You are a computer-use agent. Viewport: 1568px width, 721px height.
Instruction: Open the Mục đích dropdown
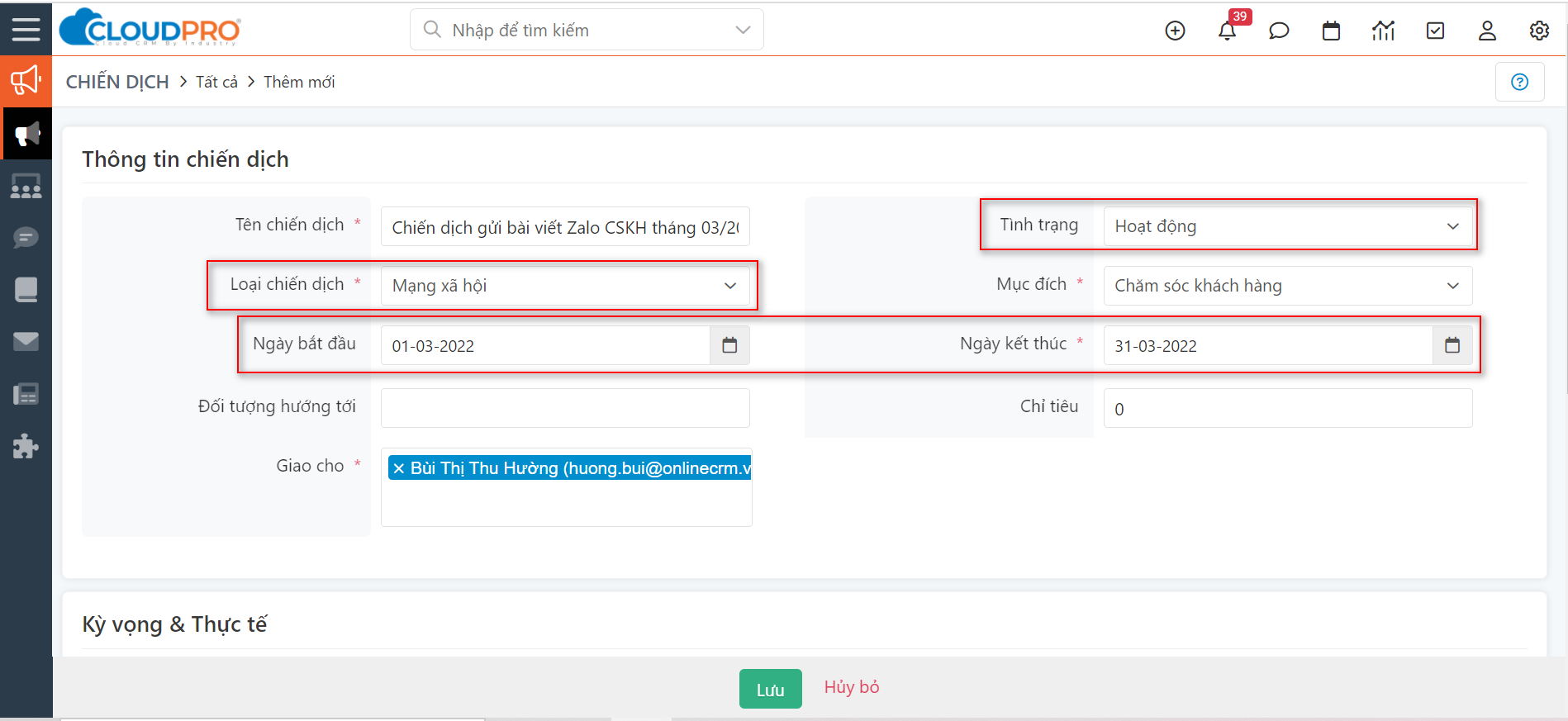1288,286
